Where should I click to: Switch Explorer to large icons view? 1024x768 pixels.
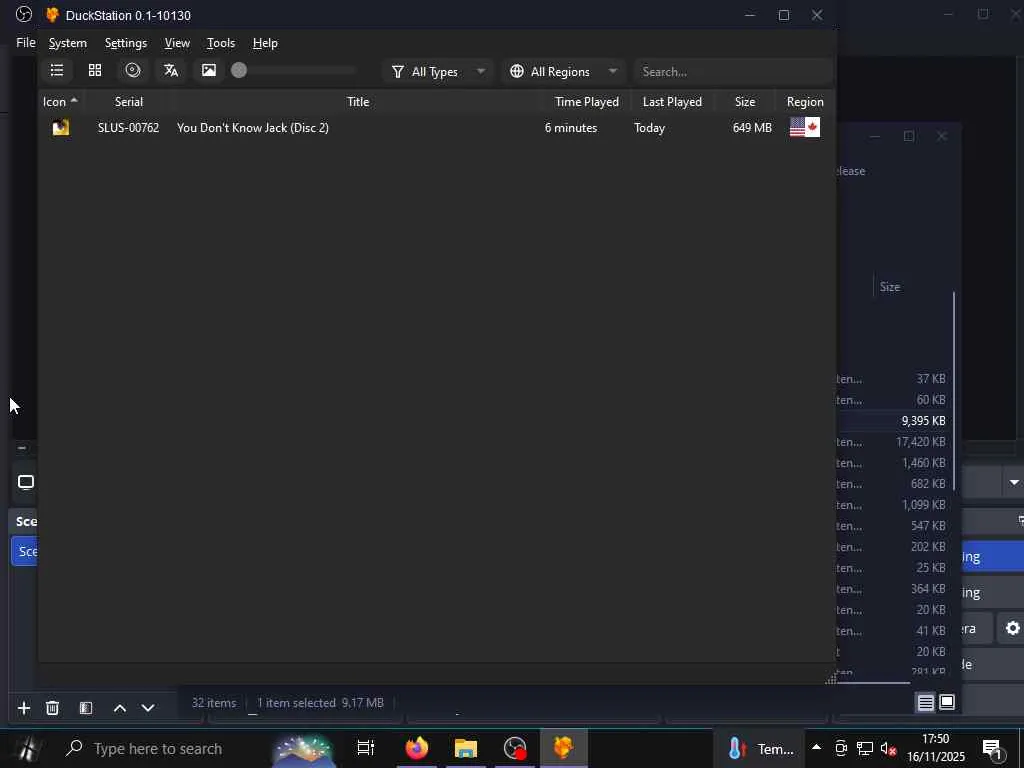click(x=947, y=702)
